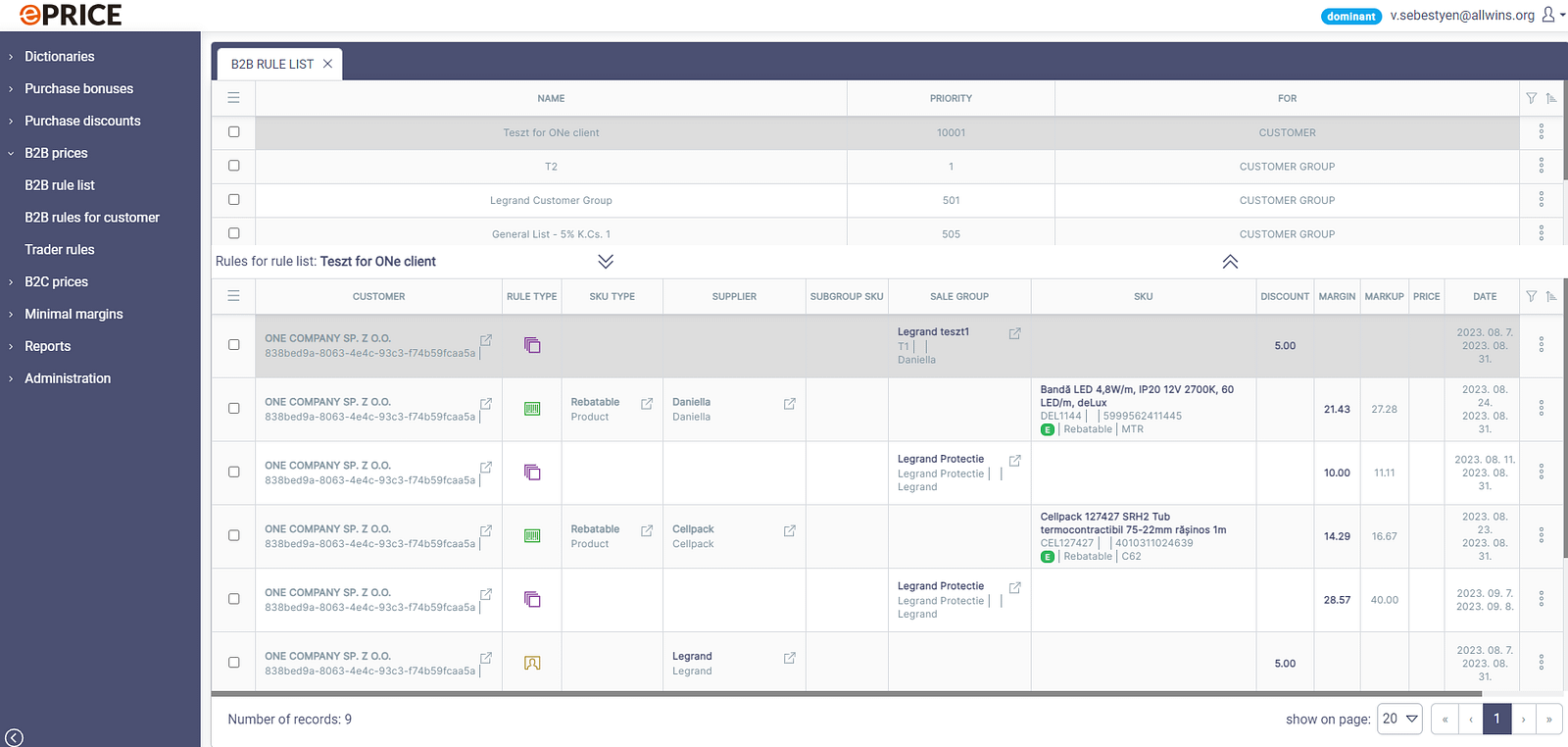Open three-dot actions menu for the T2 rule

tap(1541, 166)
